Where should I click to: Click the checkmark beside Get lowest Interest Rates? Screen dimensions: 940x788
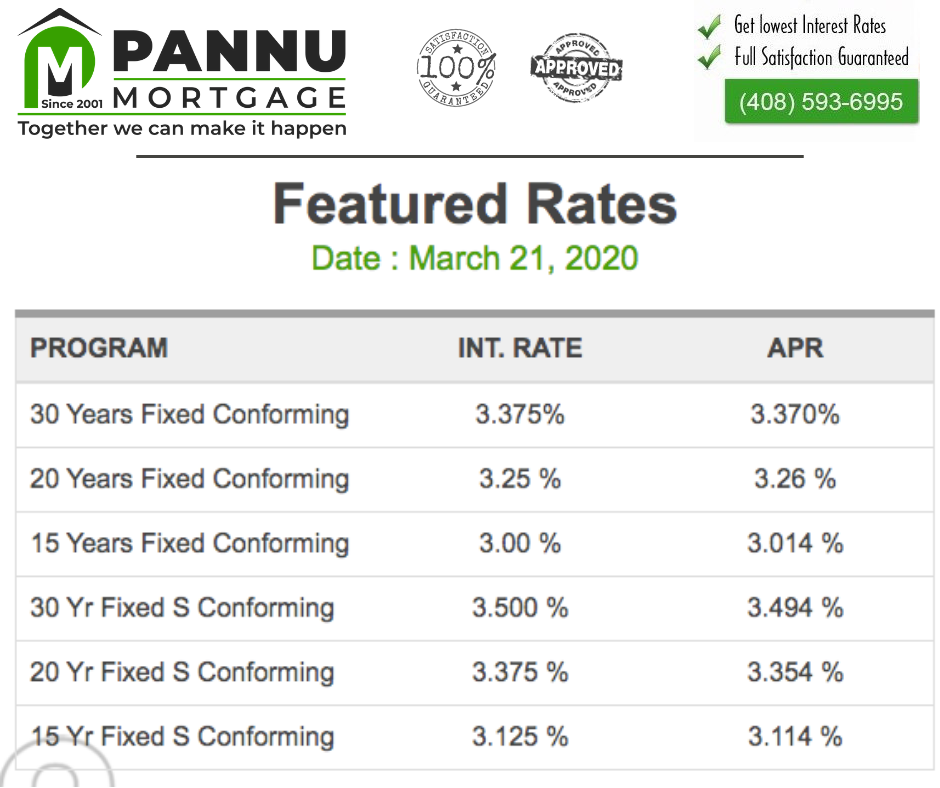[x=710, y=26]
